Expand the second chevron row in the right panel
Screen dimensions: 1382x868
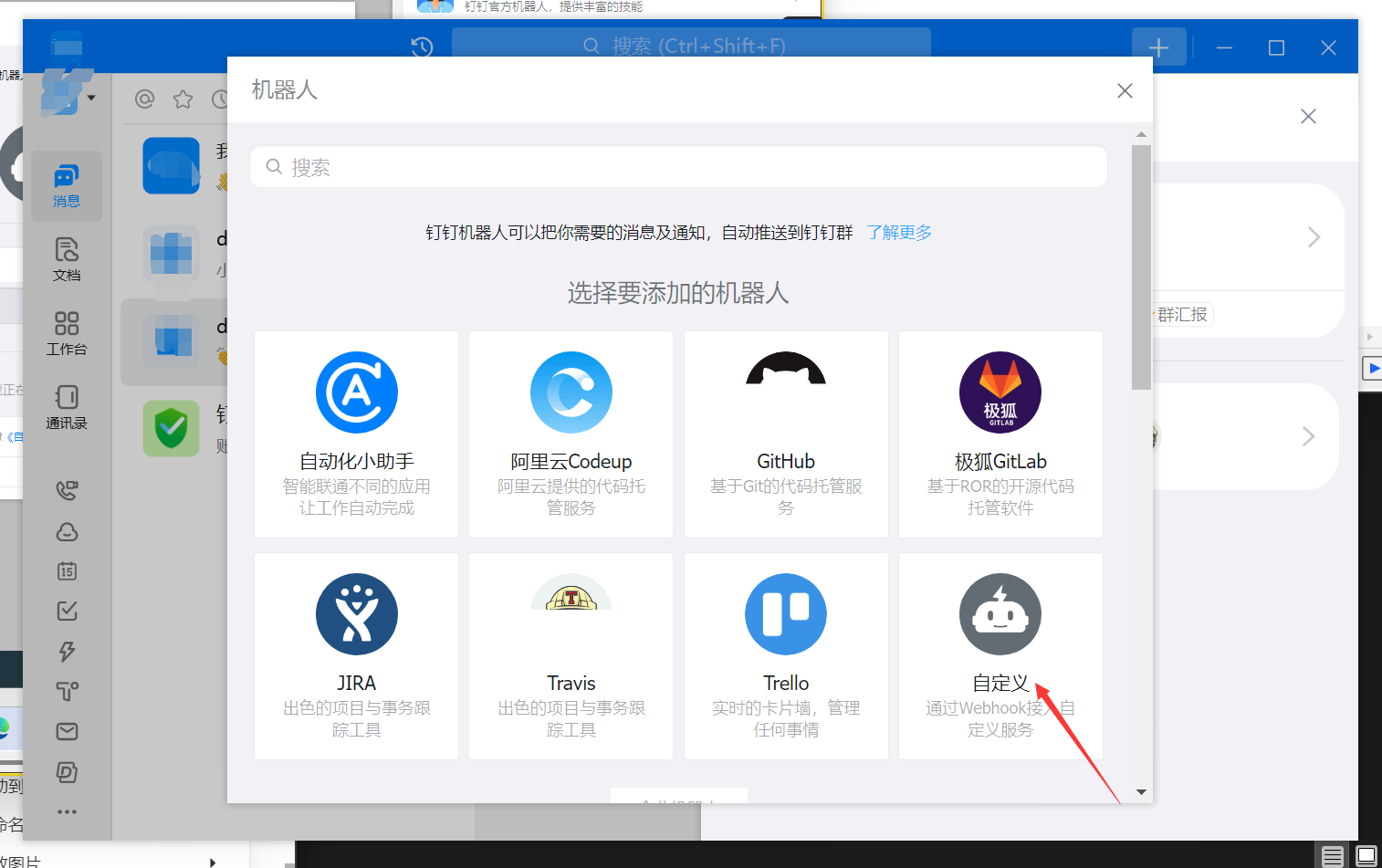(x=1308, y=436)
